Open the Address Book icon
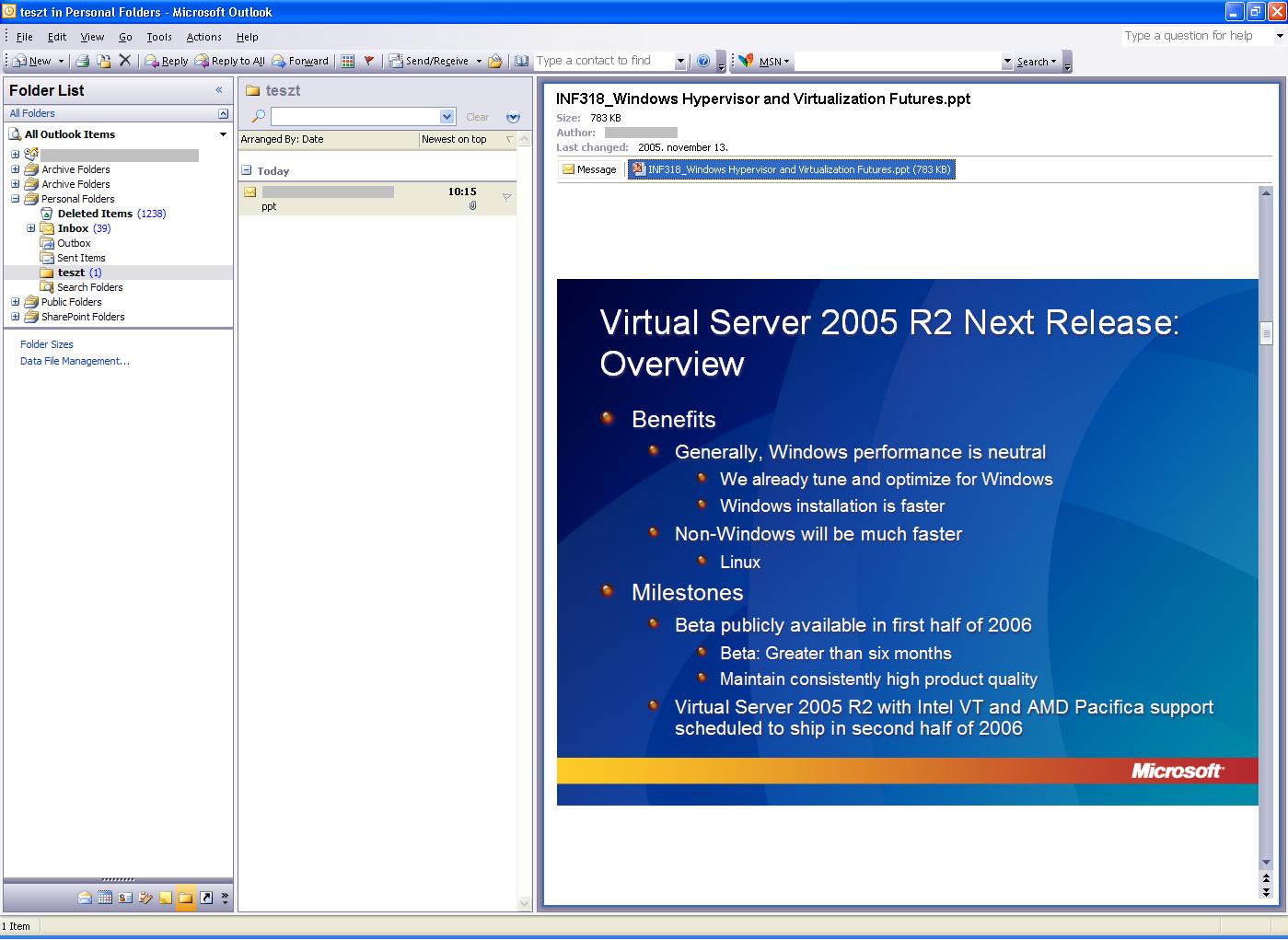1288x940 pixels. coord(522,61)
